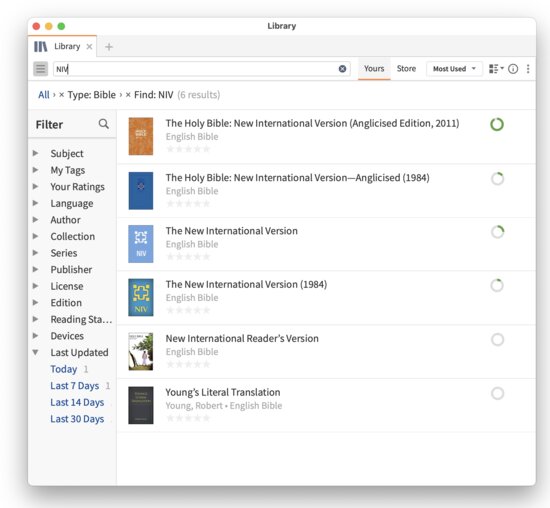Click progress circle for New International Reader's Version

(497, 340)
